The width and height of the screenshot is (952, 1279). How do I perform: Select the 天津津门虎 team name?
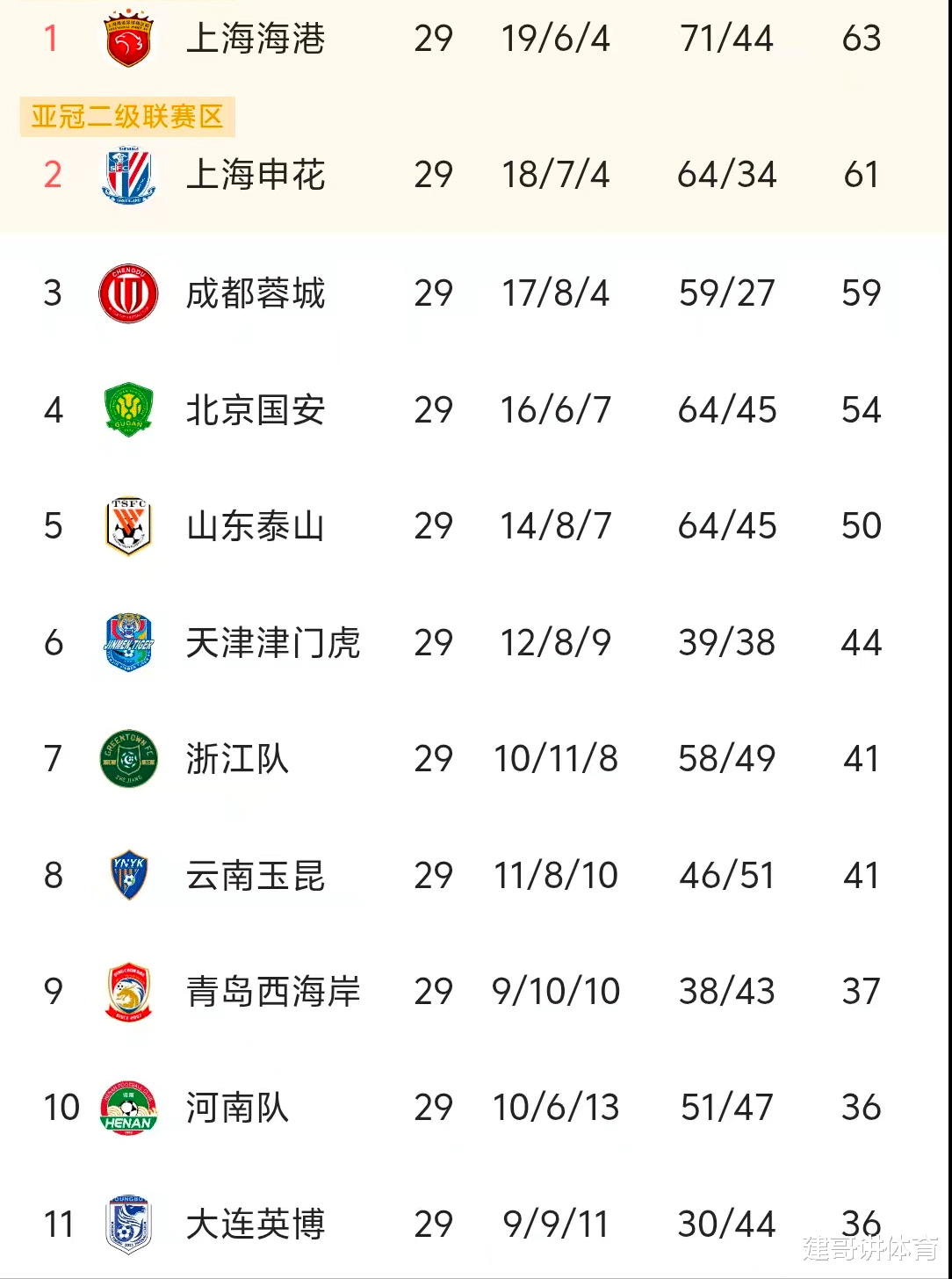(x=273, y=643)
